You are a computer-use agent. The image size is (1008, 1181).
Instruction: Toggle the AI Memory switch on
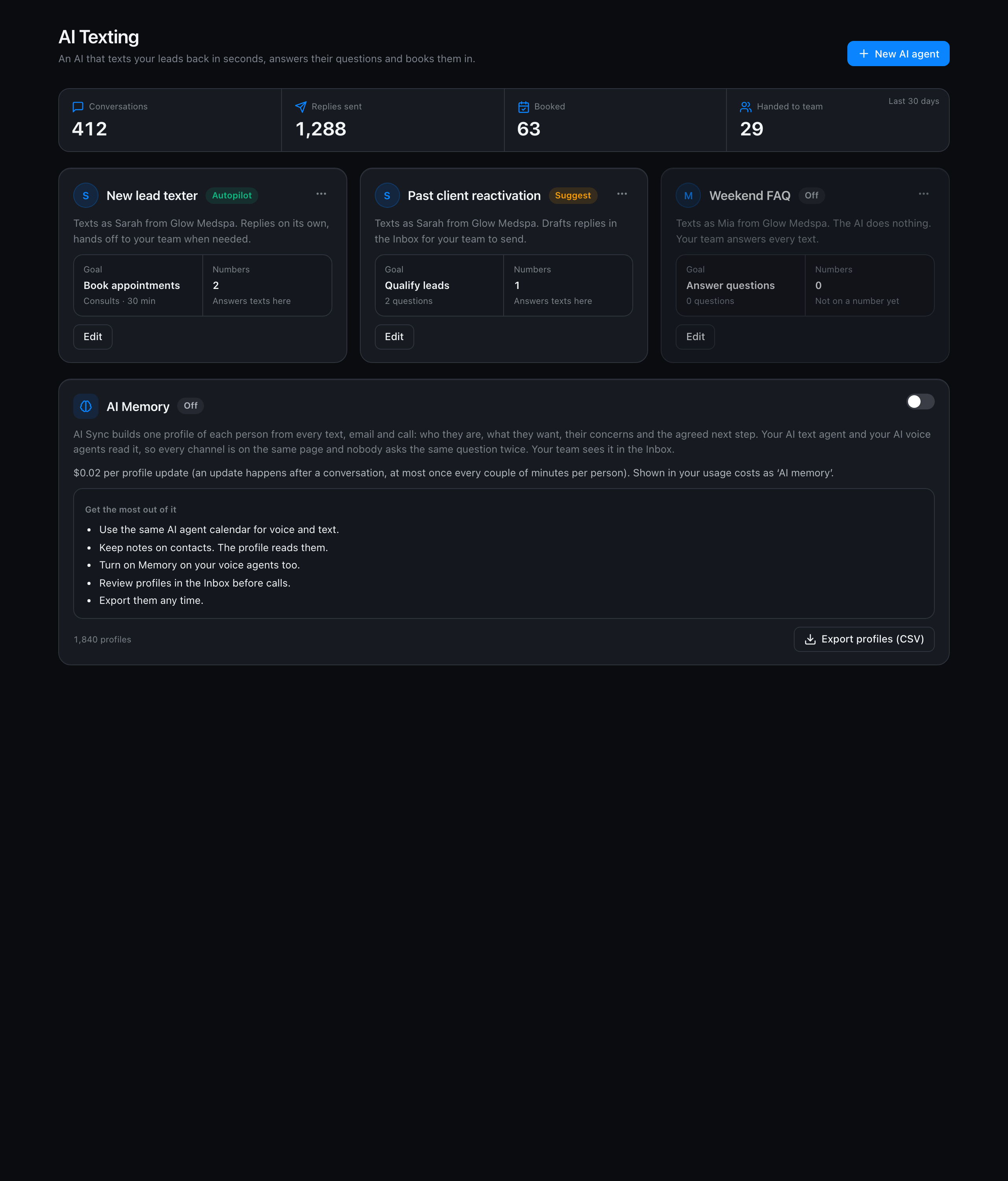920,402
